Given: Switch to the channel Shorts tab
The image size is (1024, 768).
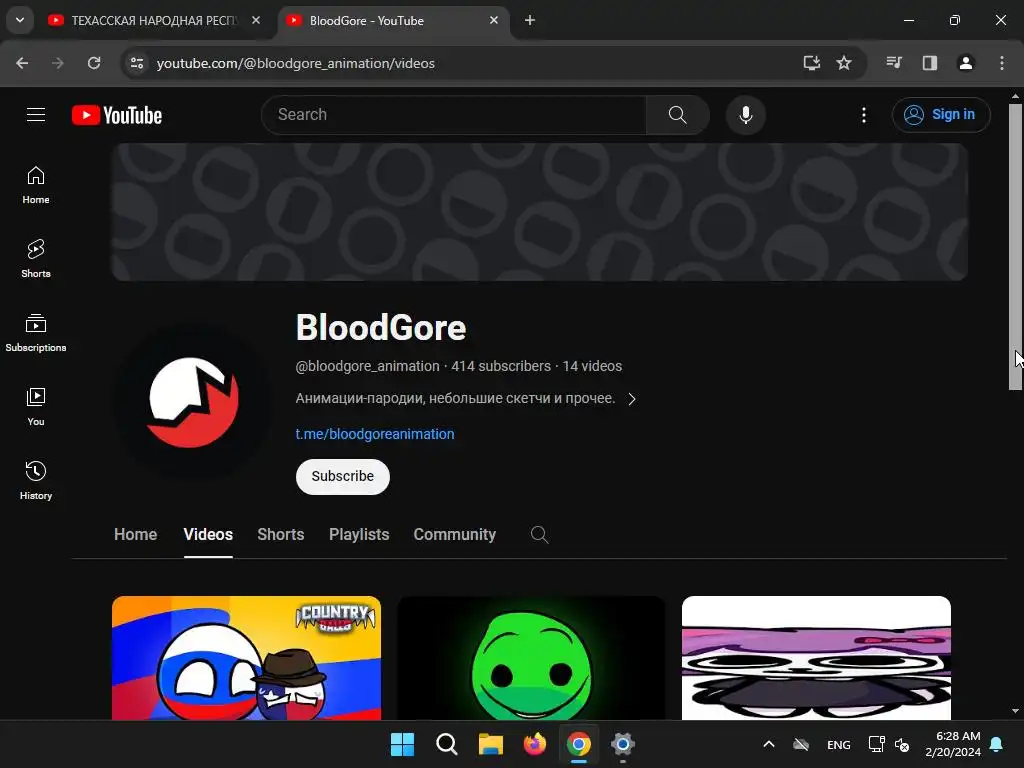Looking at the screenshot, I should click(x=281, y=534).
